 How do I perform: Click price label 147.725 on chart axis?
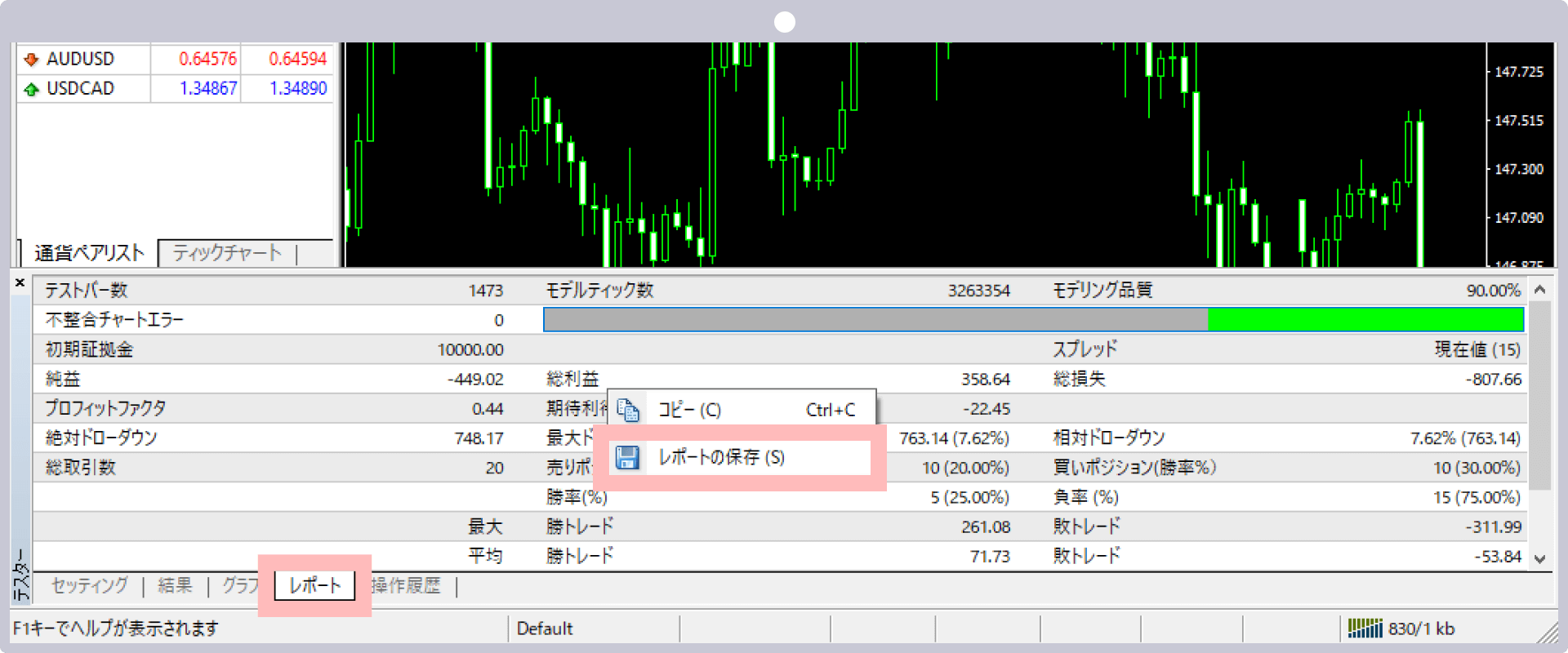1519,72
